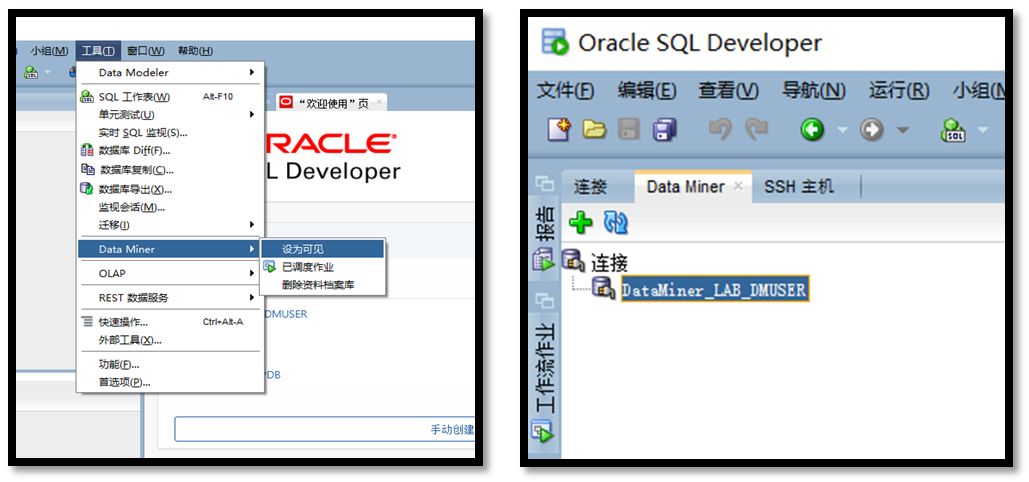Choose 已调度作业 in Data Miner submenu

[322, 267]
